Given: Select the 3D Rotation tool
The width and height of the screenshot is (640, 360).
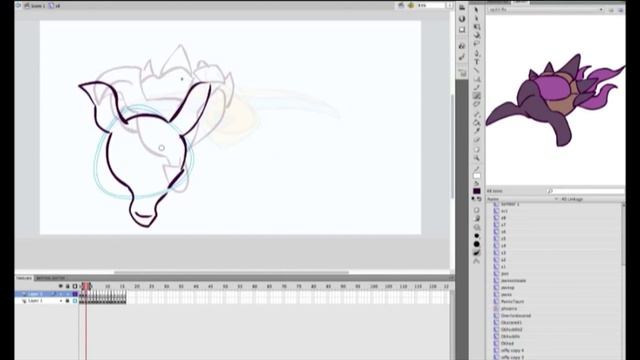Looking at the screenshot, I should [x=477, y=36].
